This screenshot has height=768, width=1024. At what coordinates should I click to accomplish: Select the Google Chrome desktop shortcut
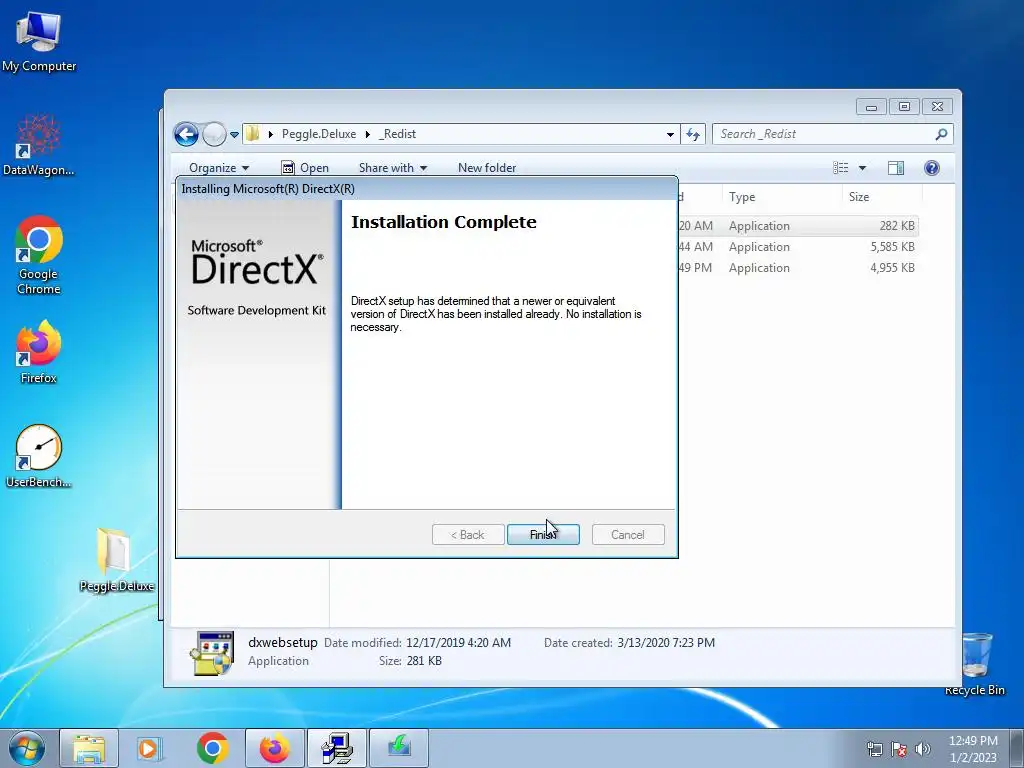39,255
